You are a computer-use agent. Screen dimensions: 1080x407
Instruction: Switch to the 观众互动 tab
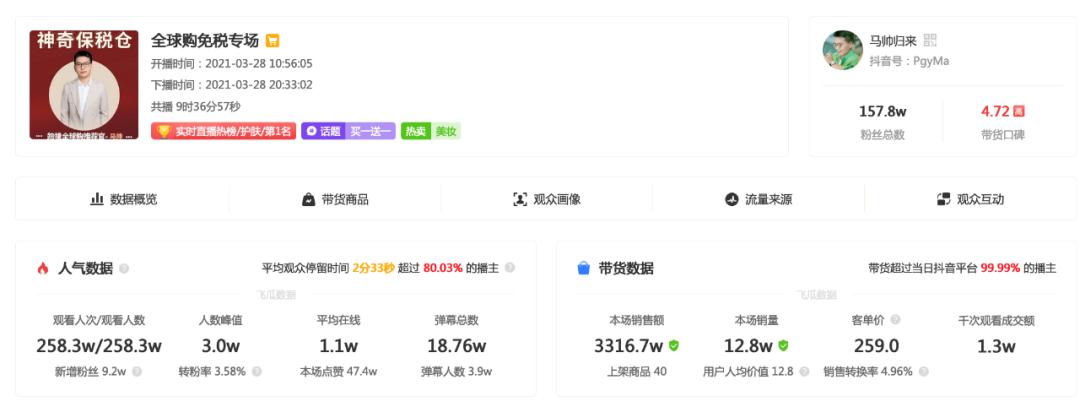[x=970, y=200]
